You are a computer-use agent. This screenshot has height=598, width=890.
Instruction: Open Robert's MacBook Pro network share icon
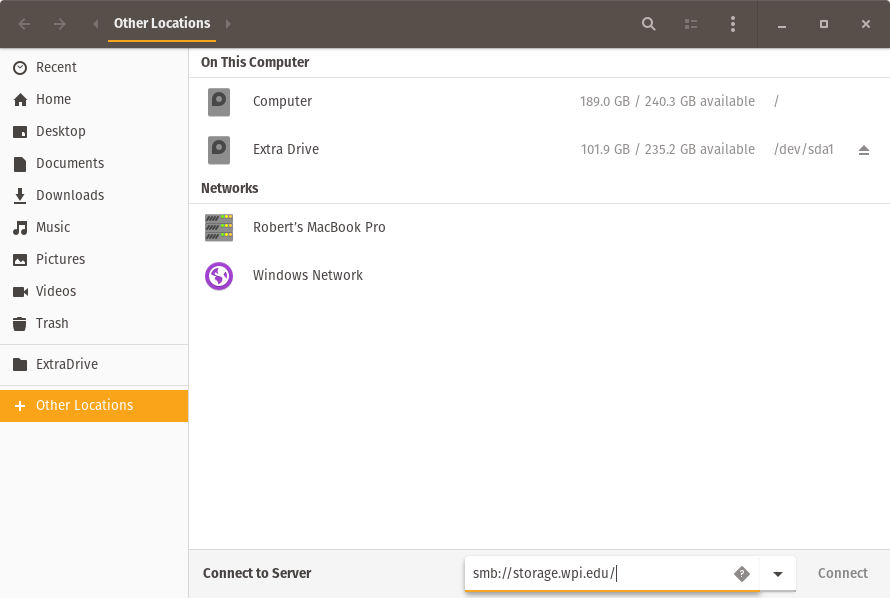coord(219,227)
